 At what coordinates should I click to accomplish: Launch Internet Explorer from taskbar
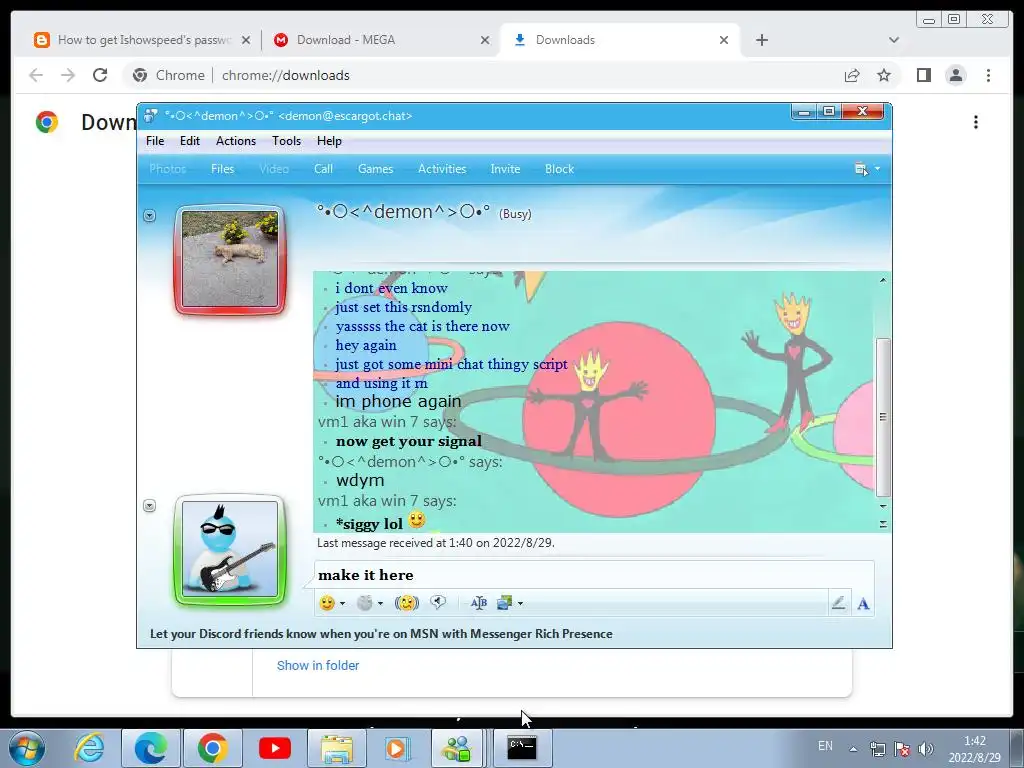pyautogui.click(x=88, y=748)
